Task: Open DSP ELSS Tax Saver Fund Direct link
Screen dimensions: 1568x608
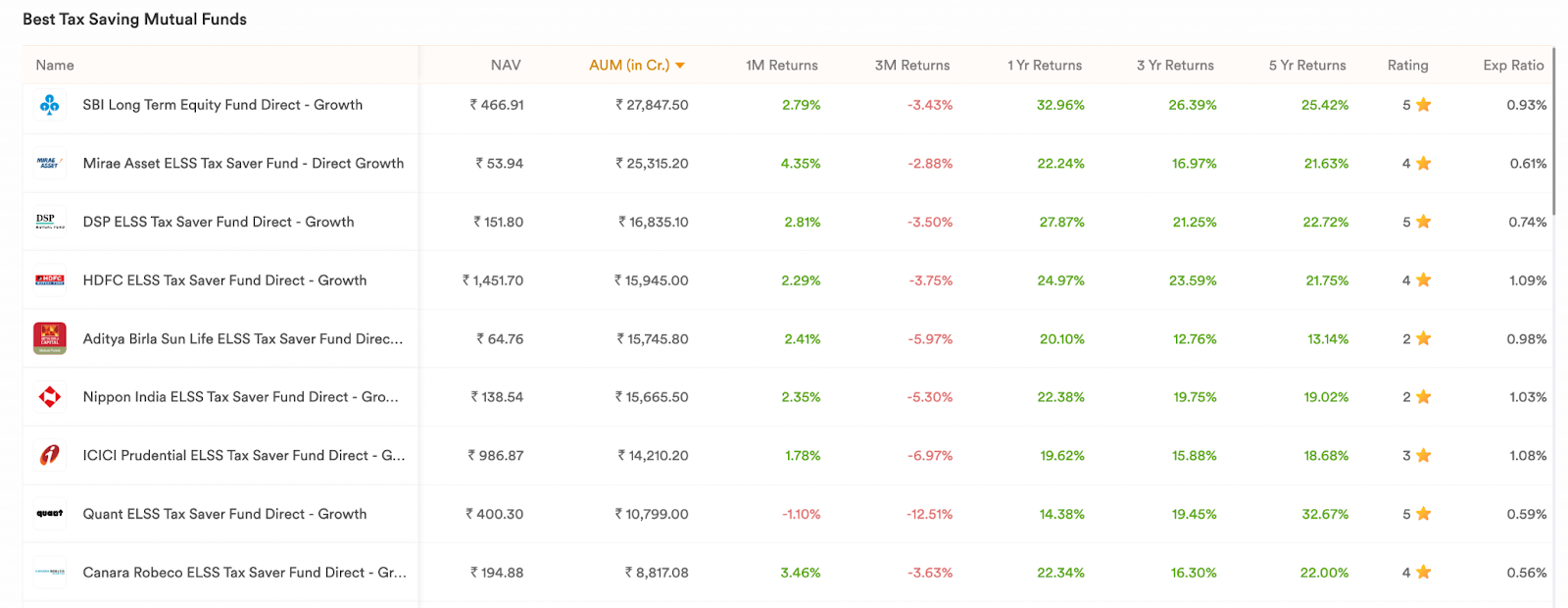Action: pos(219,222)
